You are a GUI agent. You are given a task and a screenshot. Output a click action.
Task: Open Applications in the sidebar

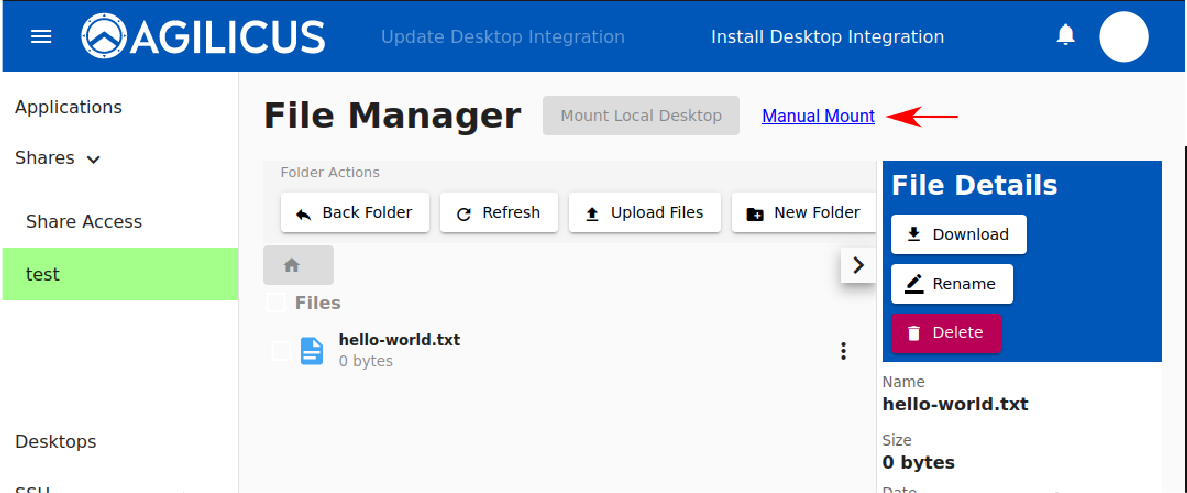[x=68, y=107]
